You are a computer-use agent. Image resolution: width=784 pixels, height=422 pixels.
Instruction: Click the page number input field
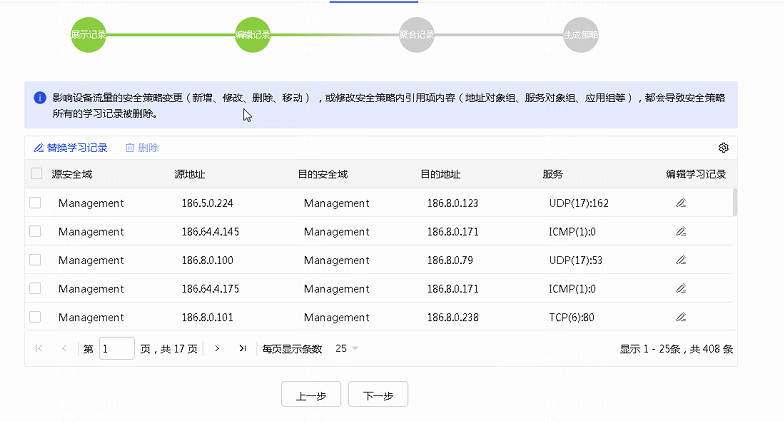point(117,348)
